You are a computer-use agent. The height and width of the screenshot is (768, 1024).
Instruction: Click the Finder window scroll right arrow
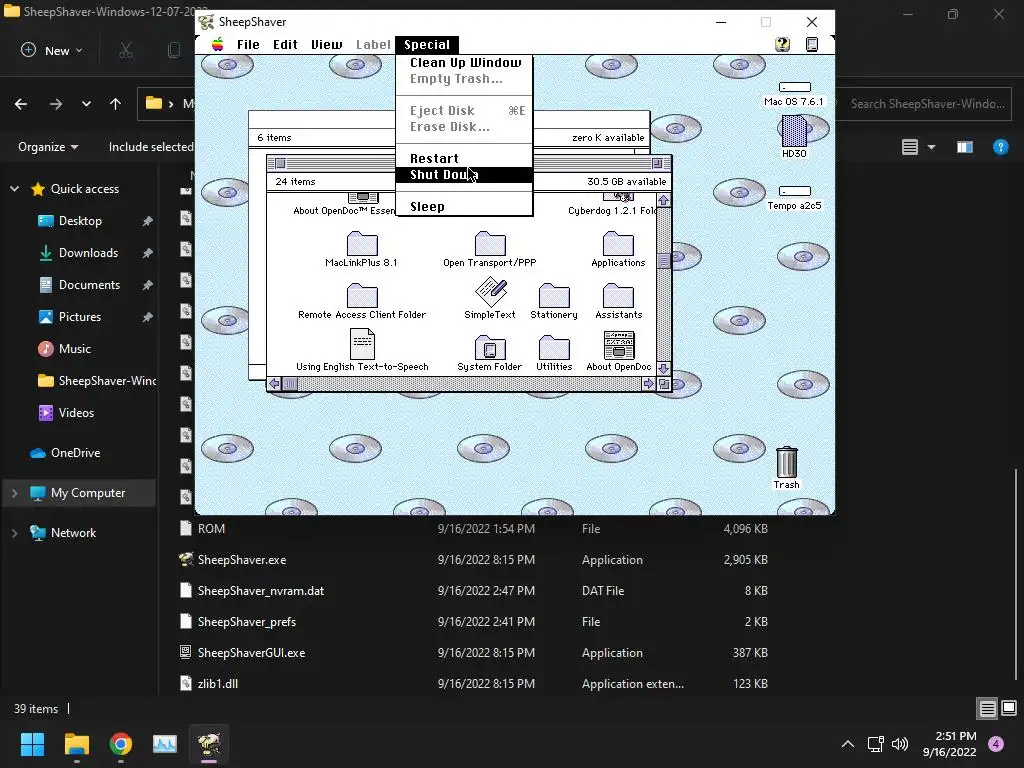[648, 384]
